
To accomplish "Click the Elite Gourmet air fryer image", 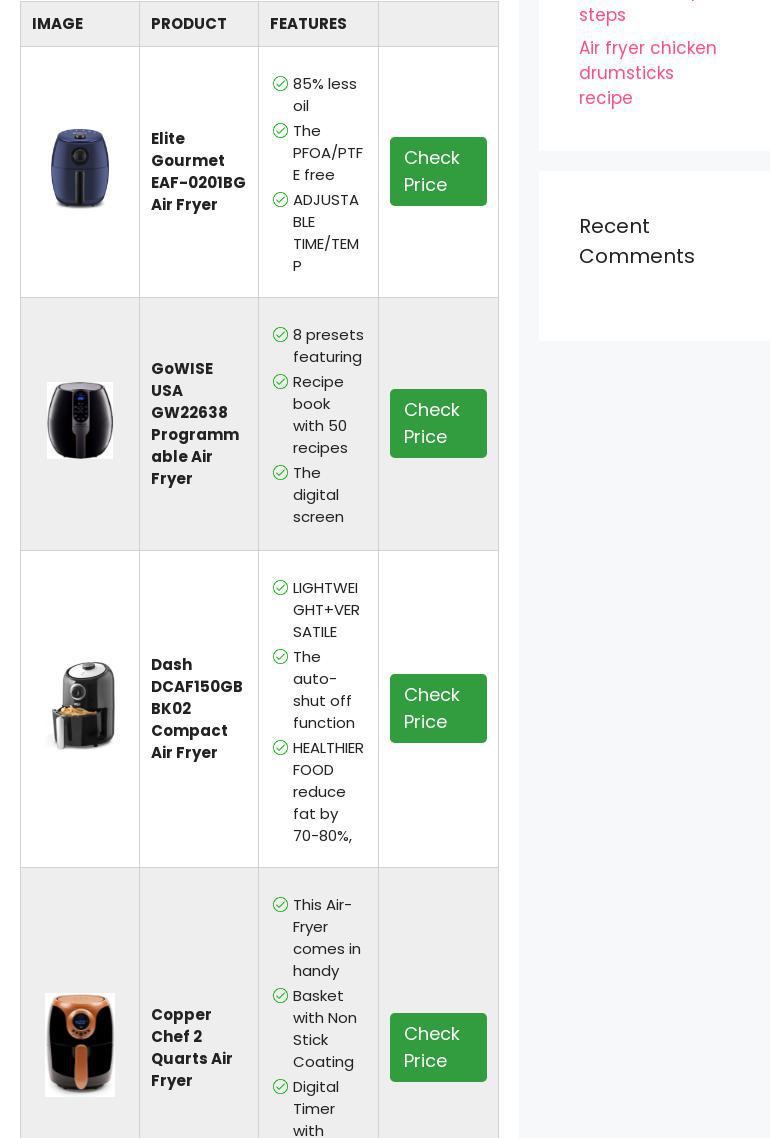I will pos(79,168).
